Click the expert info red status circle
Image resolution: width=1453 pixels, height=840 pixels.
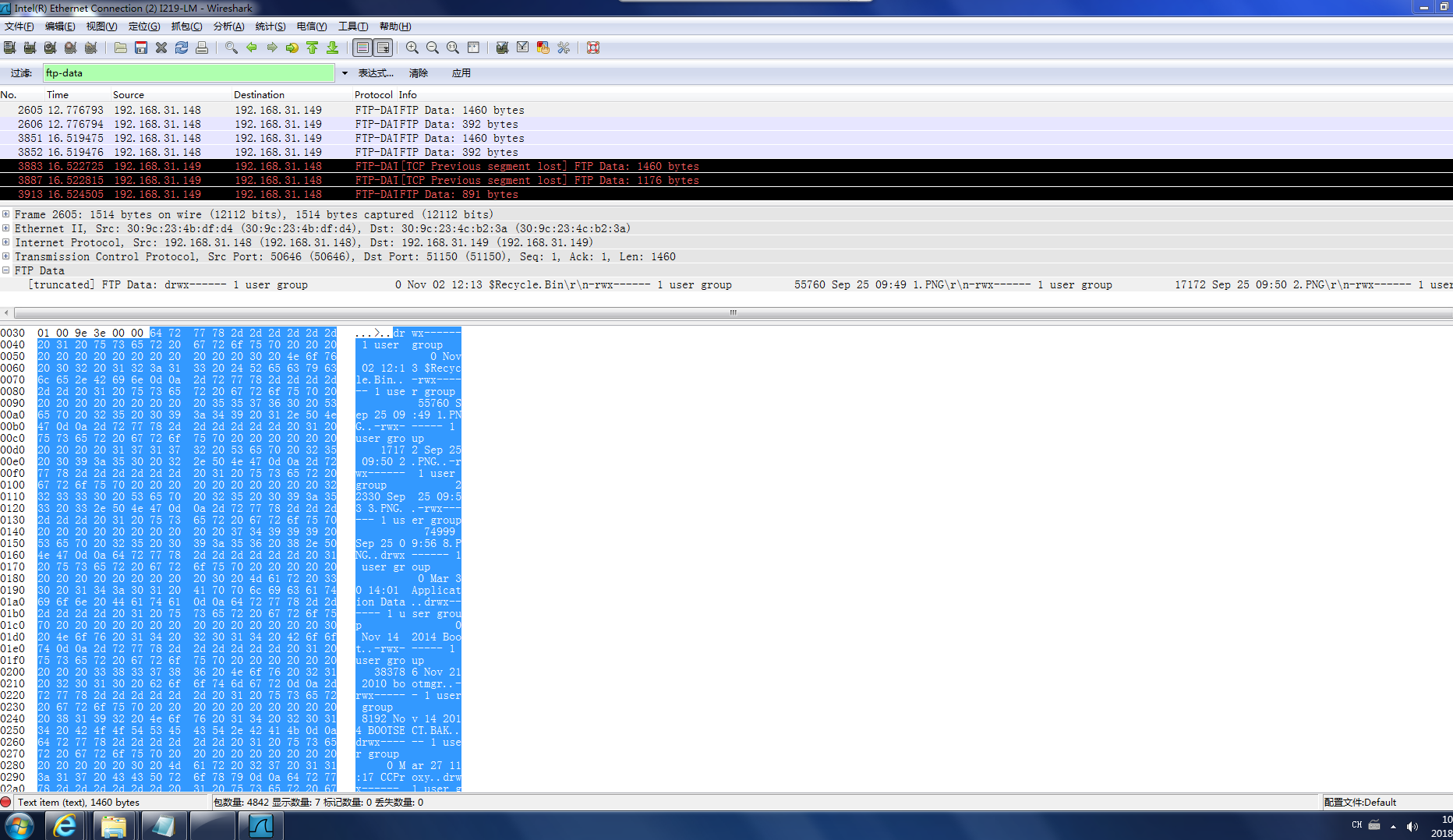click(6, 802)
